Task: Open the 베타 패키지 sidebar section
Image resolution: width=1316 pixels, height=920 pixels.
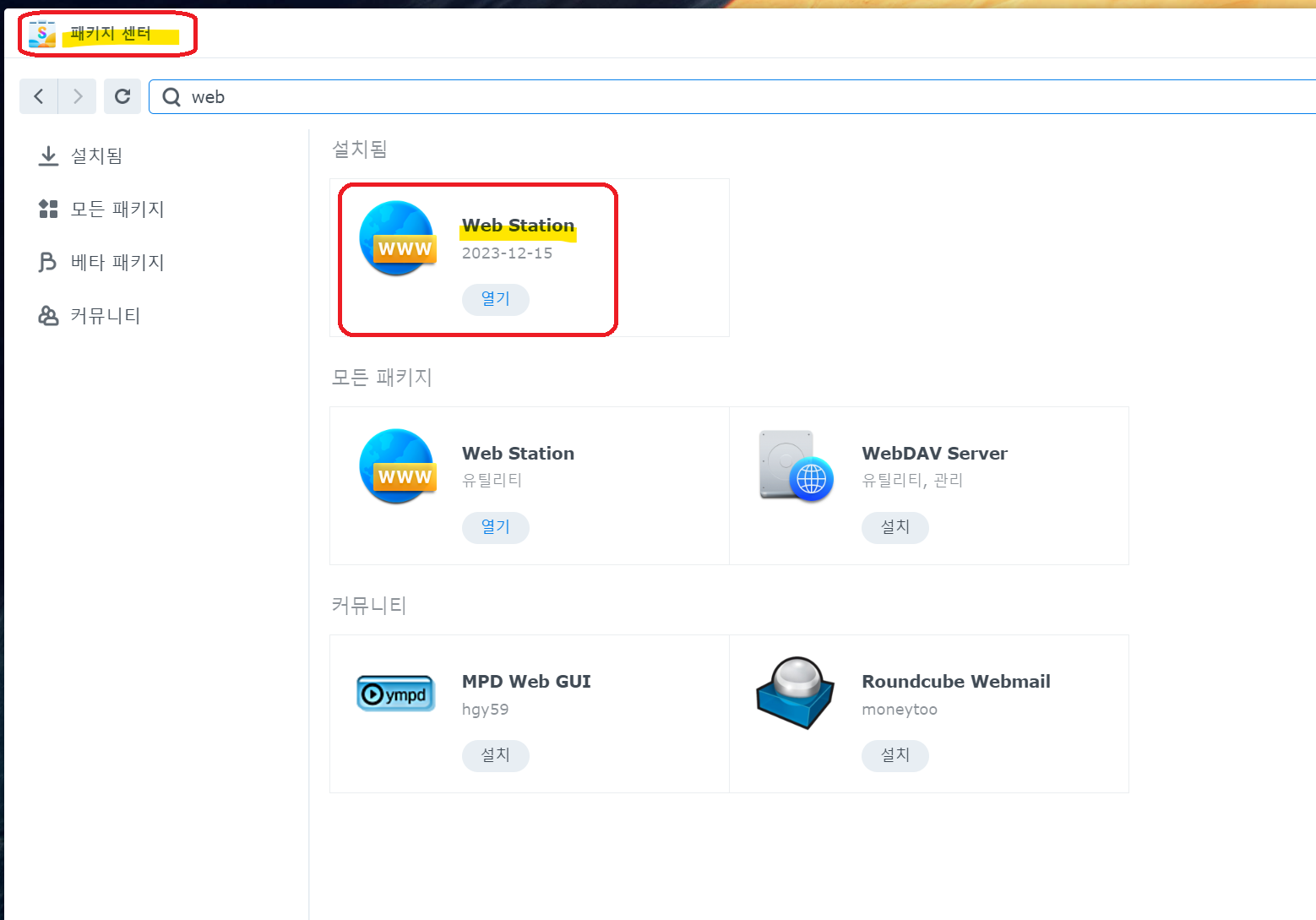Action: tap(117, 262)
